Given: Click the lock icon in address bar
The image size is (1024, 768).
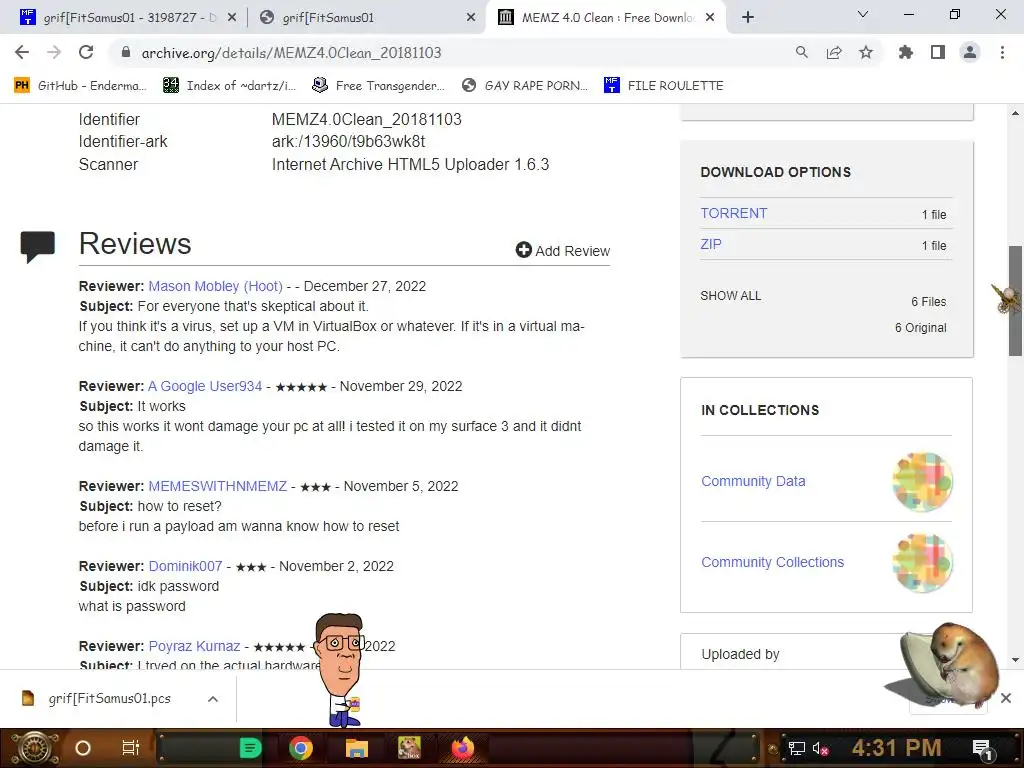Looking at the screenshot, I should coord(126,52).
